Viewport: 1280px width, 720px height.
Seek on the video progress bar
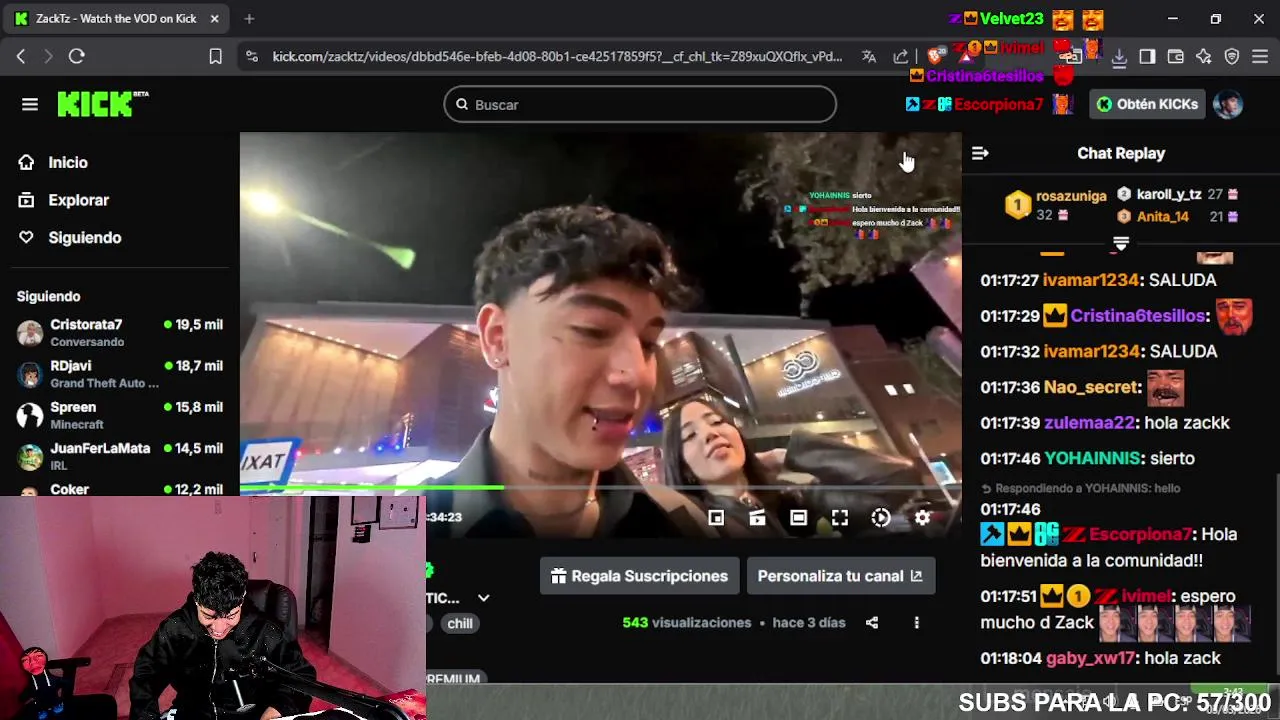pyautogui.click(x=600, y=489)
